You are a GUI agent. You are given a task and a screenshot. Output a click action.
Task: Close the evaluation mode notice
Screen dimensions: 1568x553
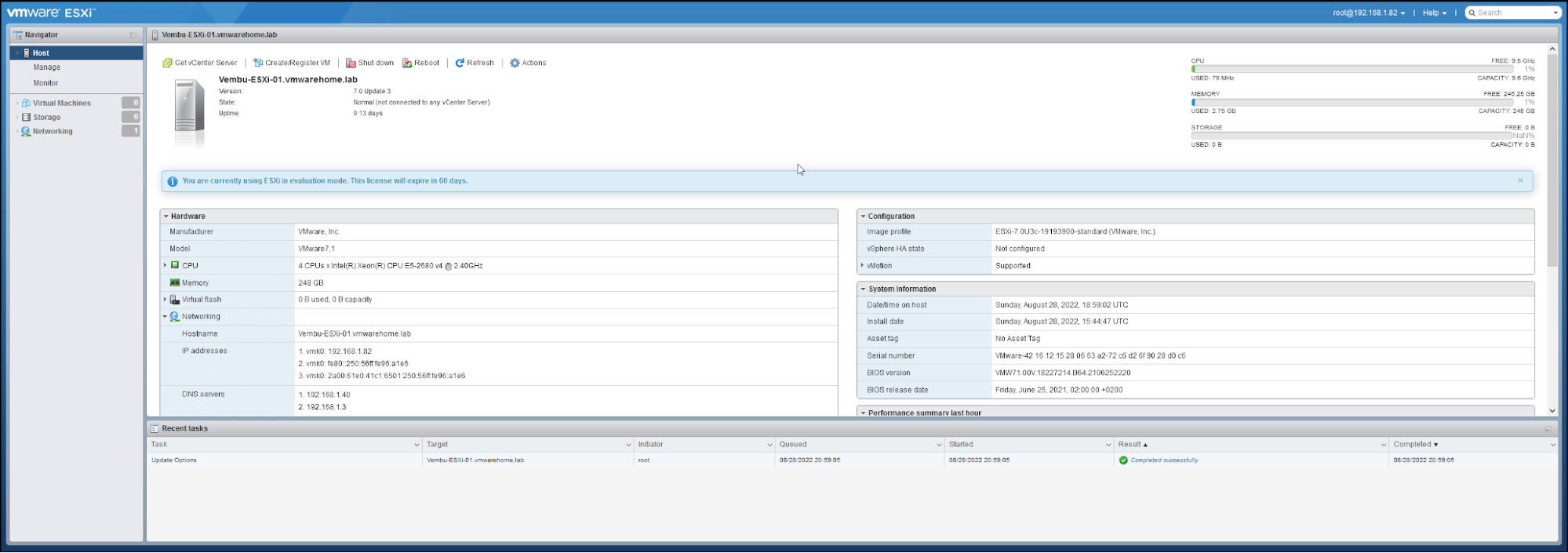(1520, 180)
